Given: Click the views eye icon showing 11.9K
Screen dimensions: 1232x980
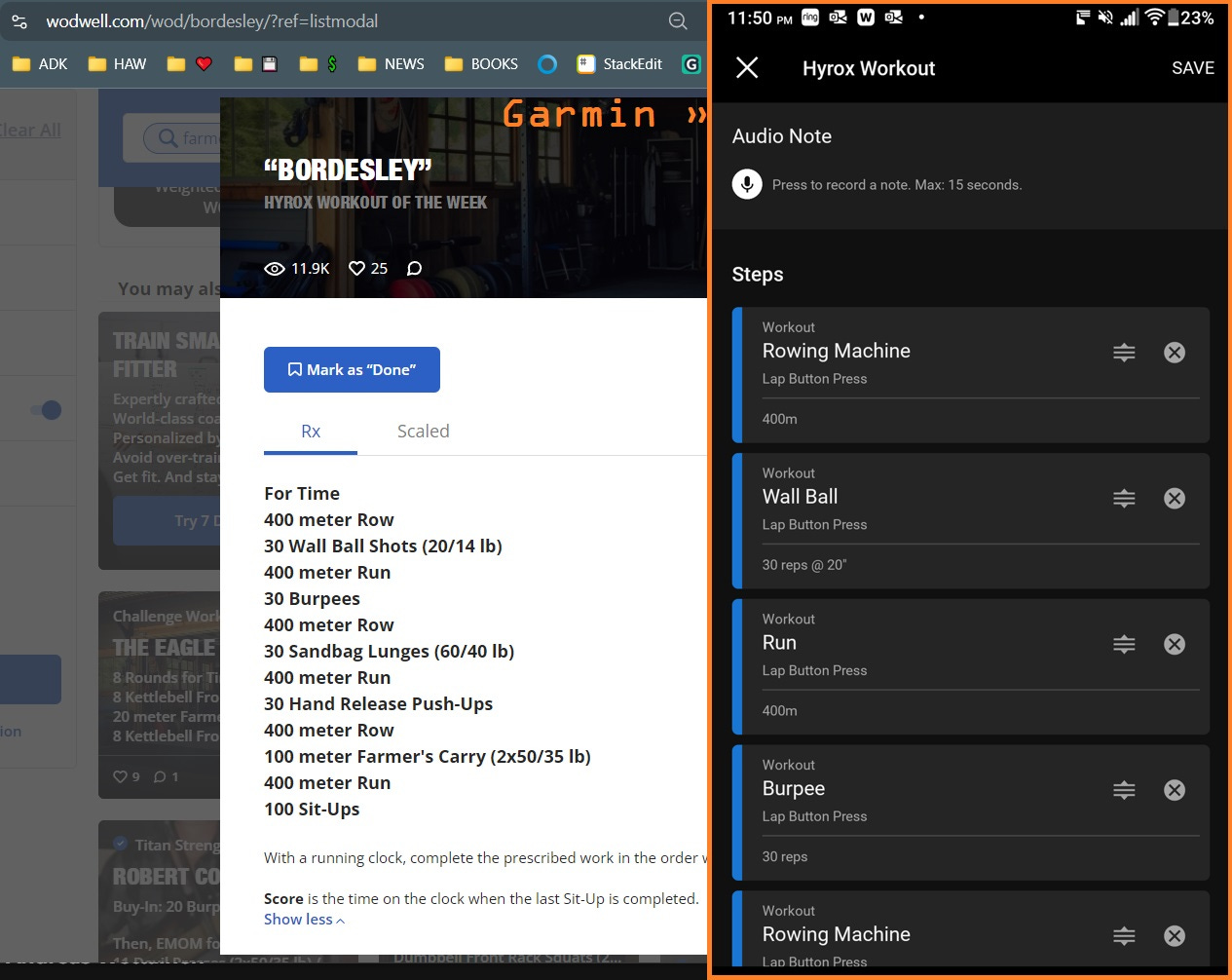Looking at the screenshot, I should [x=275, y=268].
